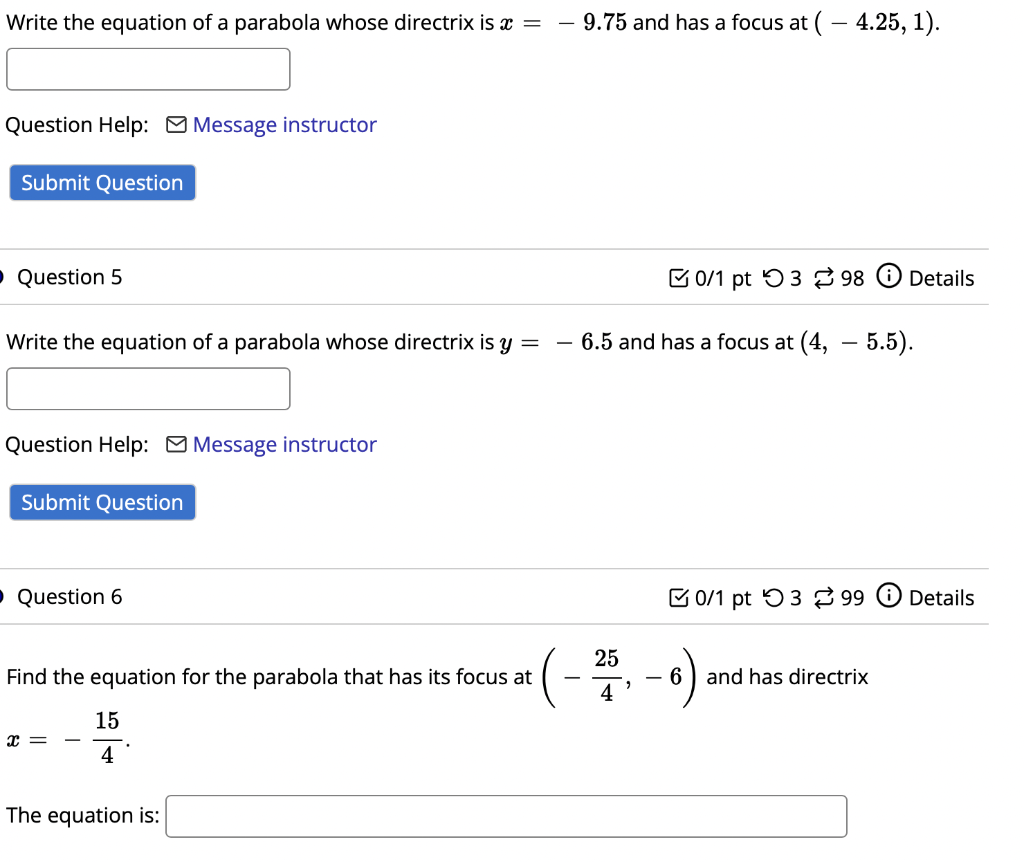This screenshot has height=862, width=1024.
Task: Click the regenerate version icon showing 98 in Question 5
Action: tap(823, 278)
